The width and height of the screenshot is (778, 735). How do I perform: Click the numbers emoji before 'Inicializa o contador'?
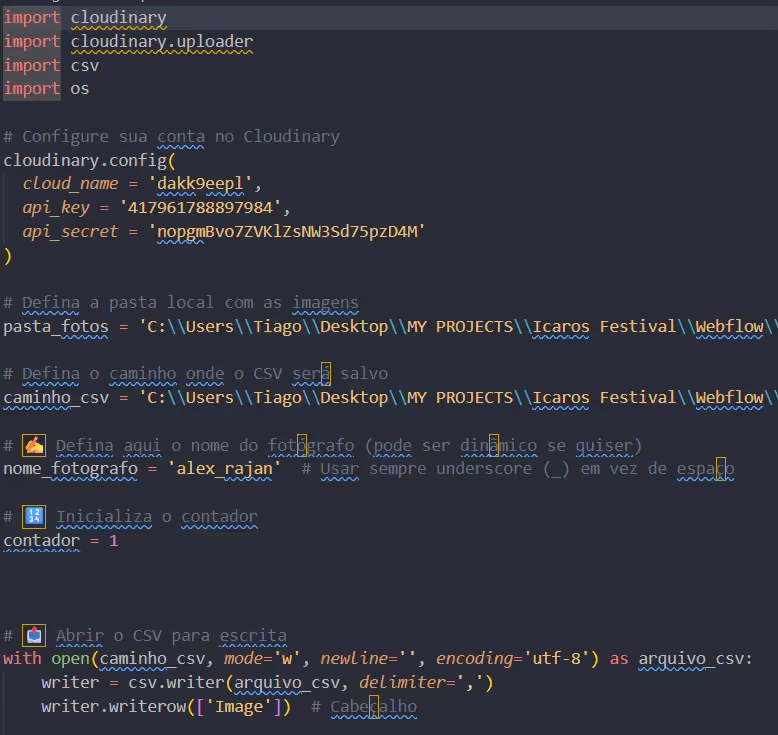34,516
